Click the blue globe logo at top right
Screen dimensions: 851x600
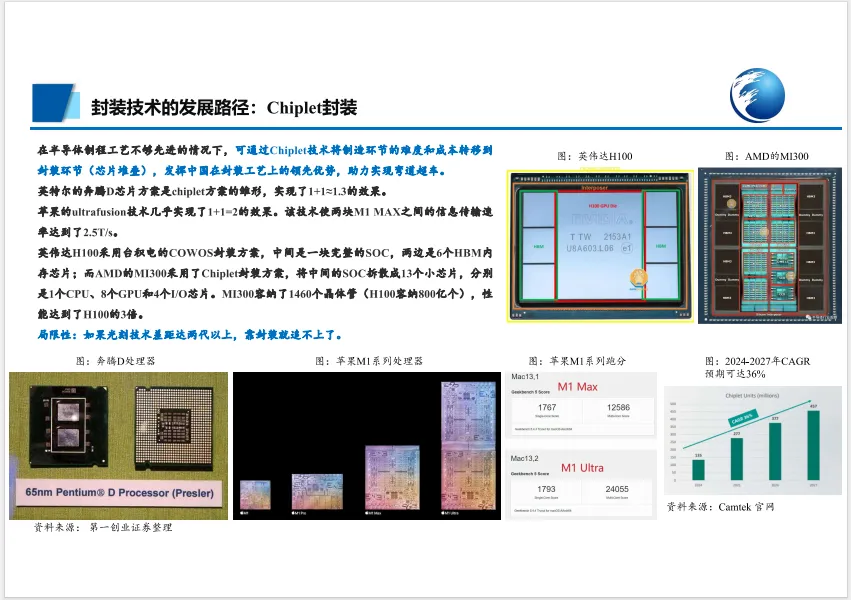point(757,95)
